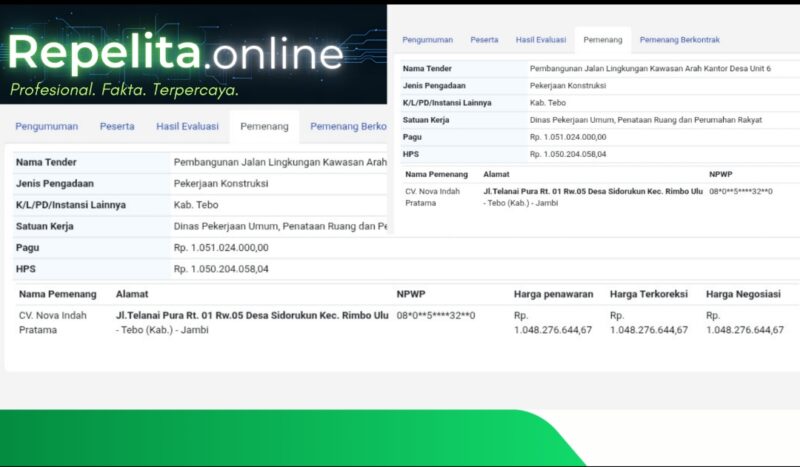
Task: Click Pagu value in right panel
Action: (568, 137)
